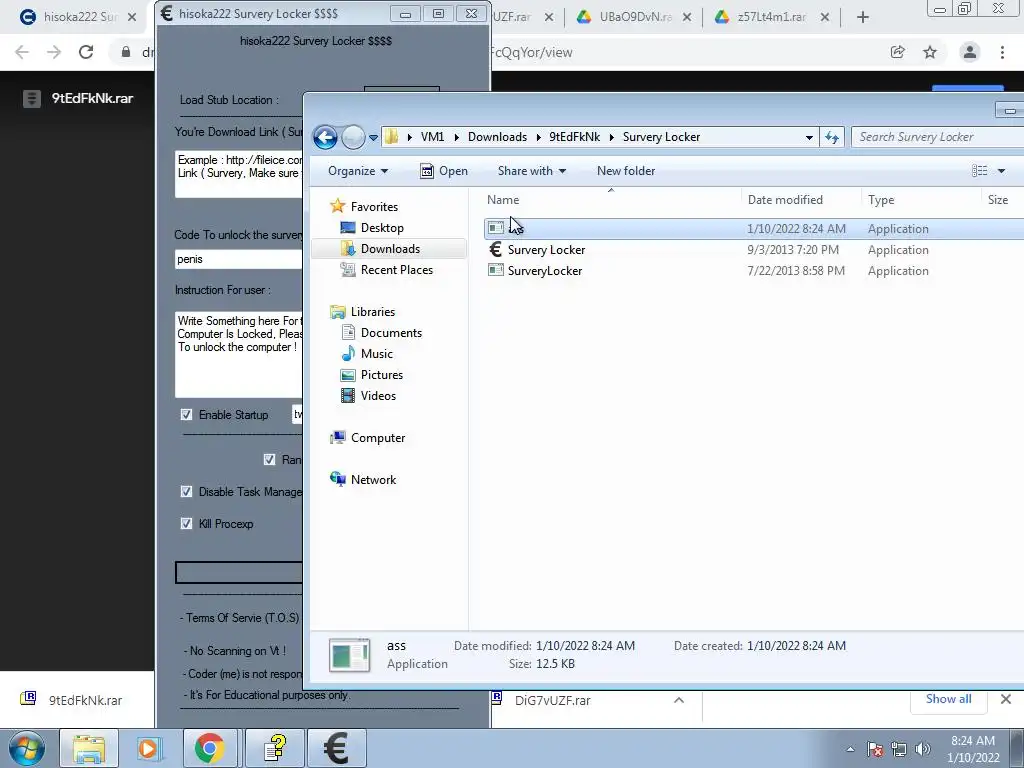
Task: Open the Organize menu
Action: (x=358, y=171)
